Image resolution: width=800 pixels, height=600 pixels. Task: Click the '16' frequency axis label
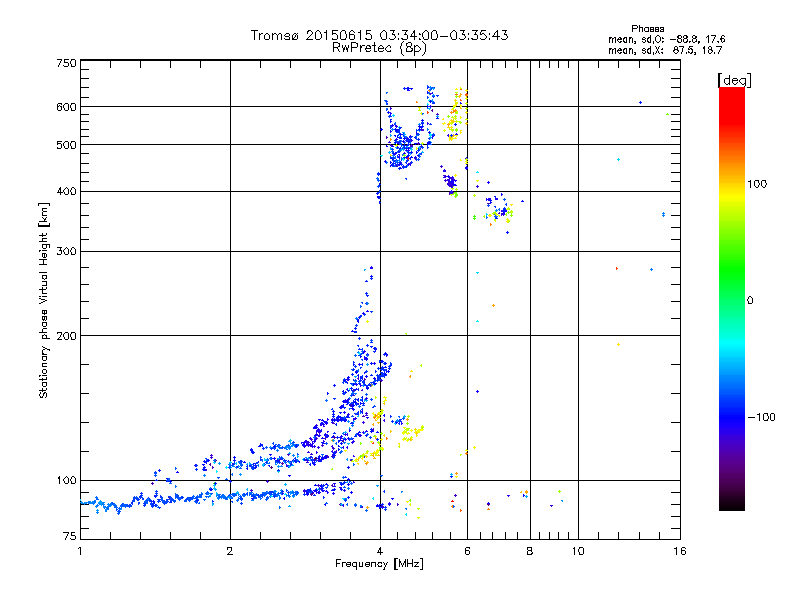[x=680, y=551]
